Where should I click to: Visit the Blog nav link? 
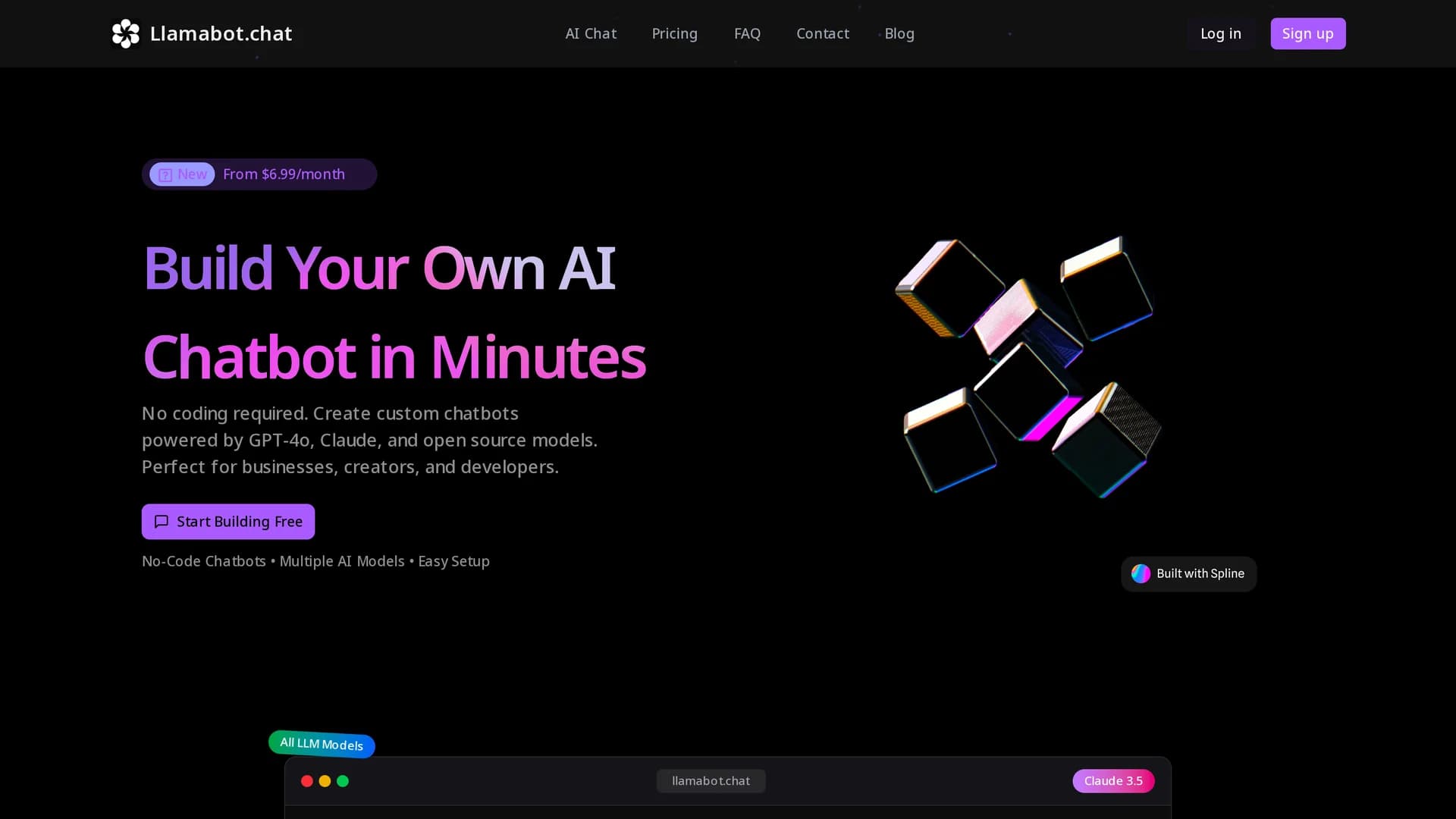pyautogui.click(x=899, y=33)
